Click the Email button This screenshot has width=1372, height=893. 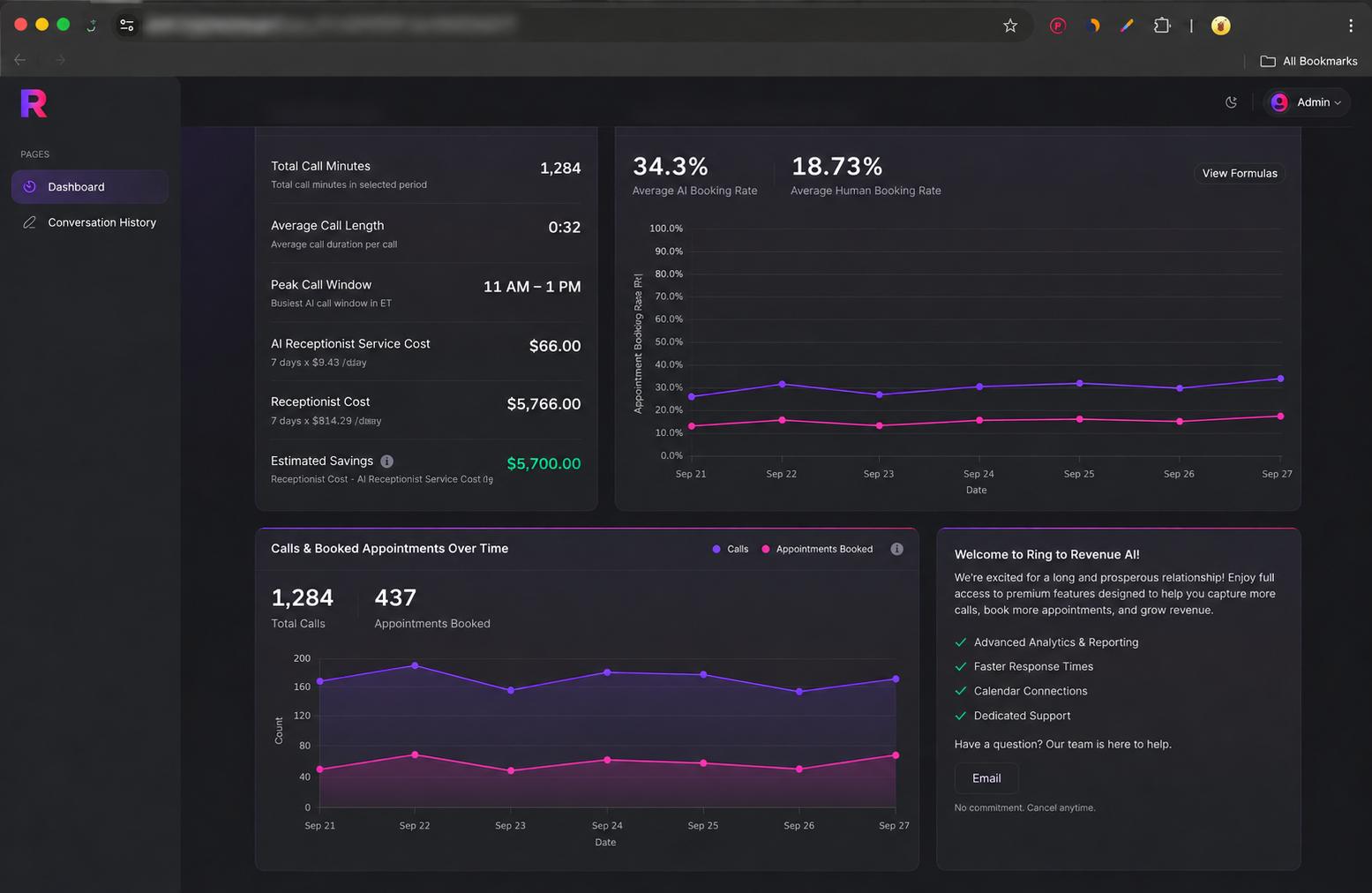click(986, 778)
